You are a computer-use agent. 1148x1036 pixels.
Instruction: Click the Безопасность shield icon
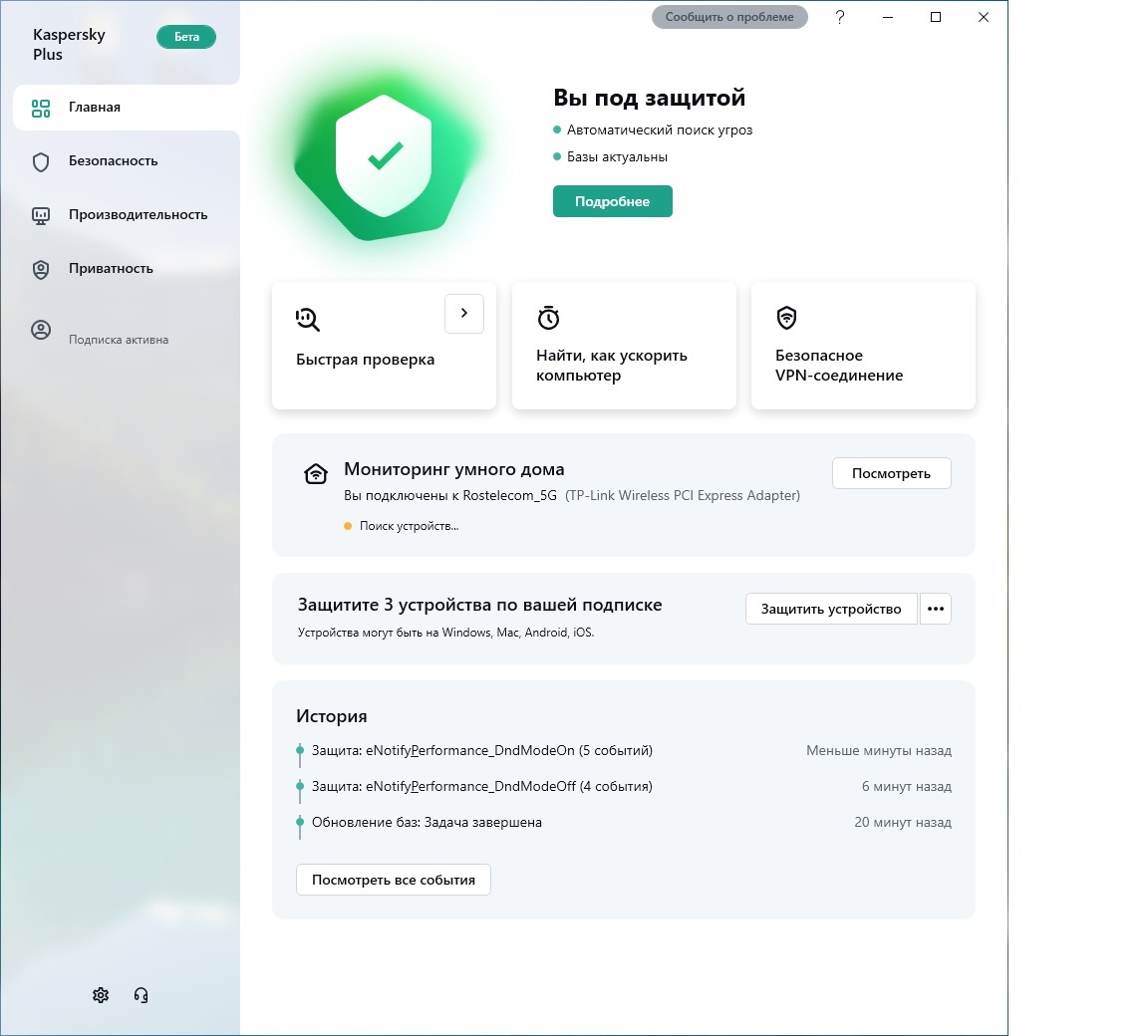41,161
